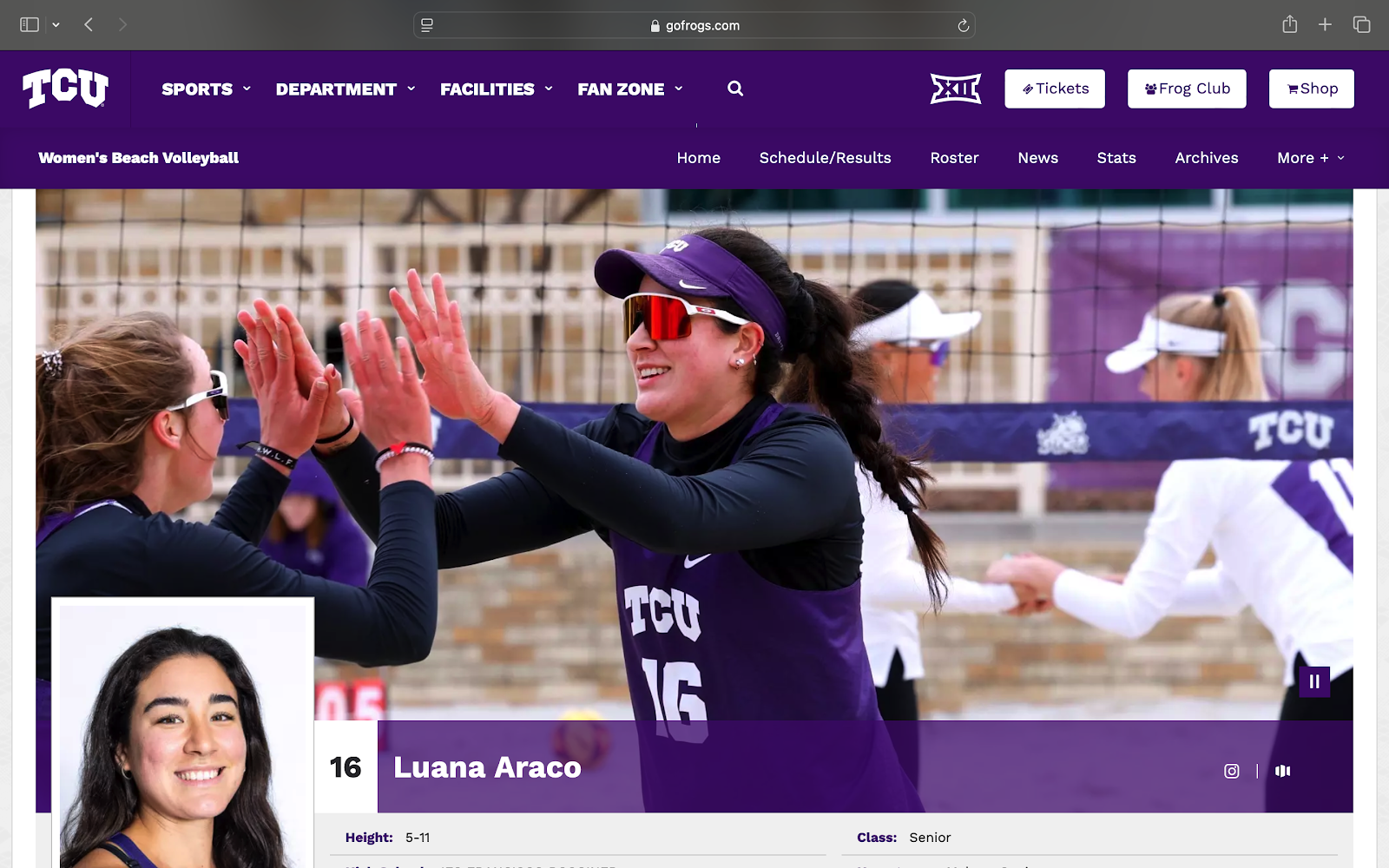Reload the current page

click(963, 25)
